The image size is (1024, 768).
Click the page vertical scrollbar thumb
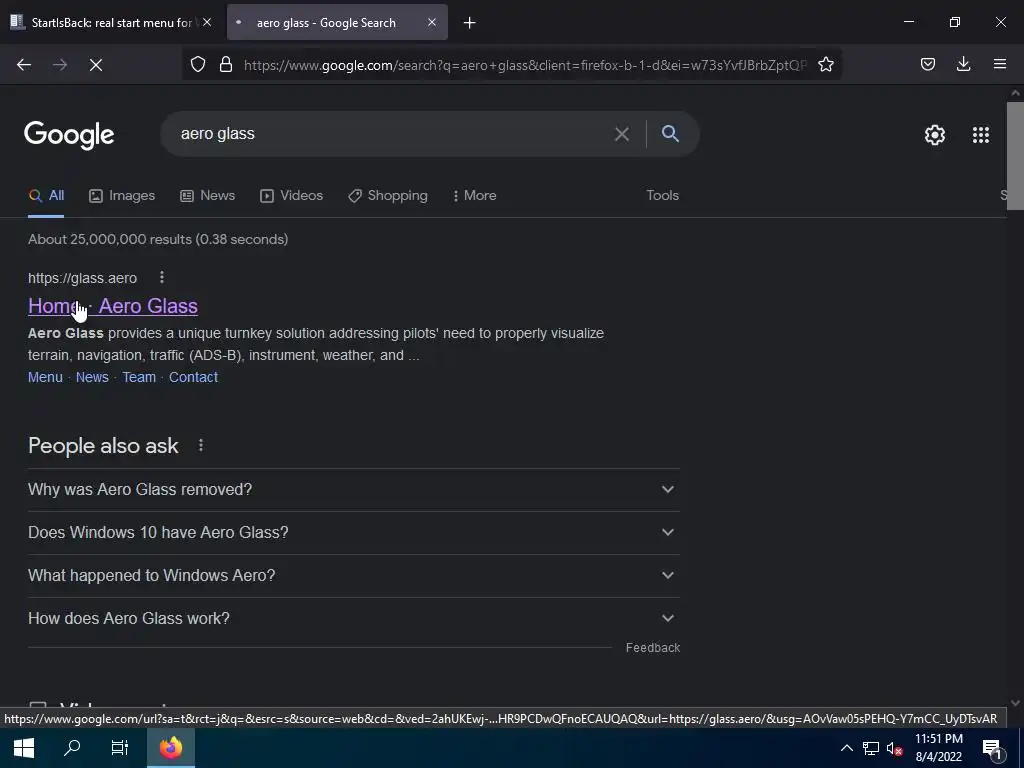1015,155
